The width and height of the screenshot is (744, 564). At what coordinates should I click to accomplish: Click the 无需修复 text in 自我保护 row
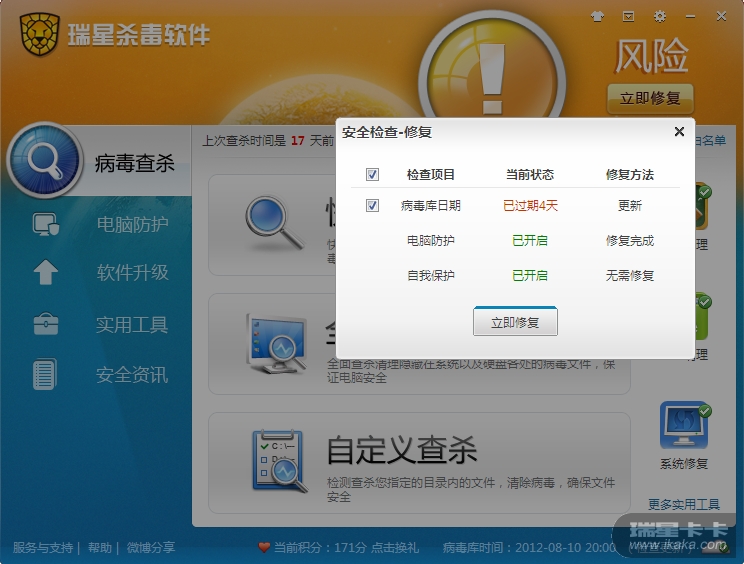tap(630, 276)
